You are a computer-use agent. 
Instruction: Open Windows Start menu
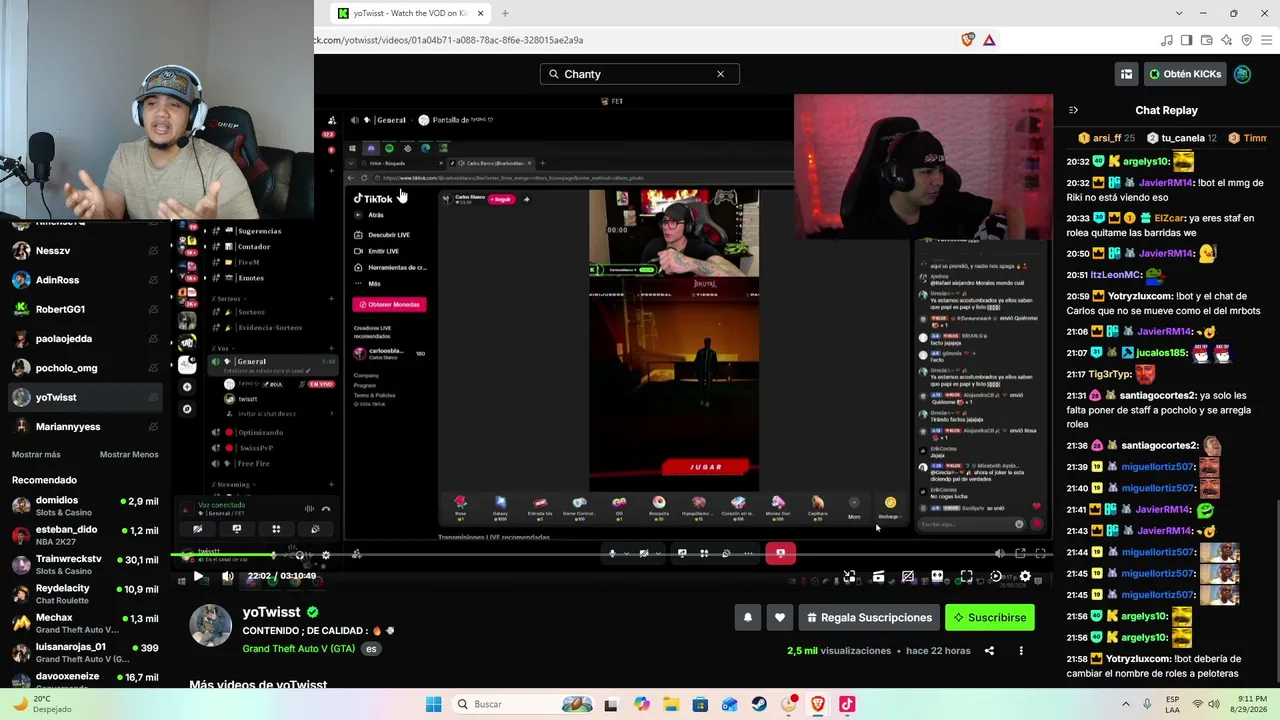coord(433,704)
